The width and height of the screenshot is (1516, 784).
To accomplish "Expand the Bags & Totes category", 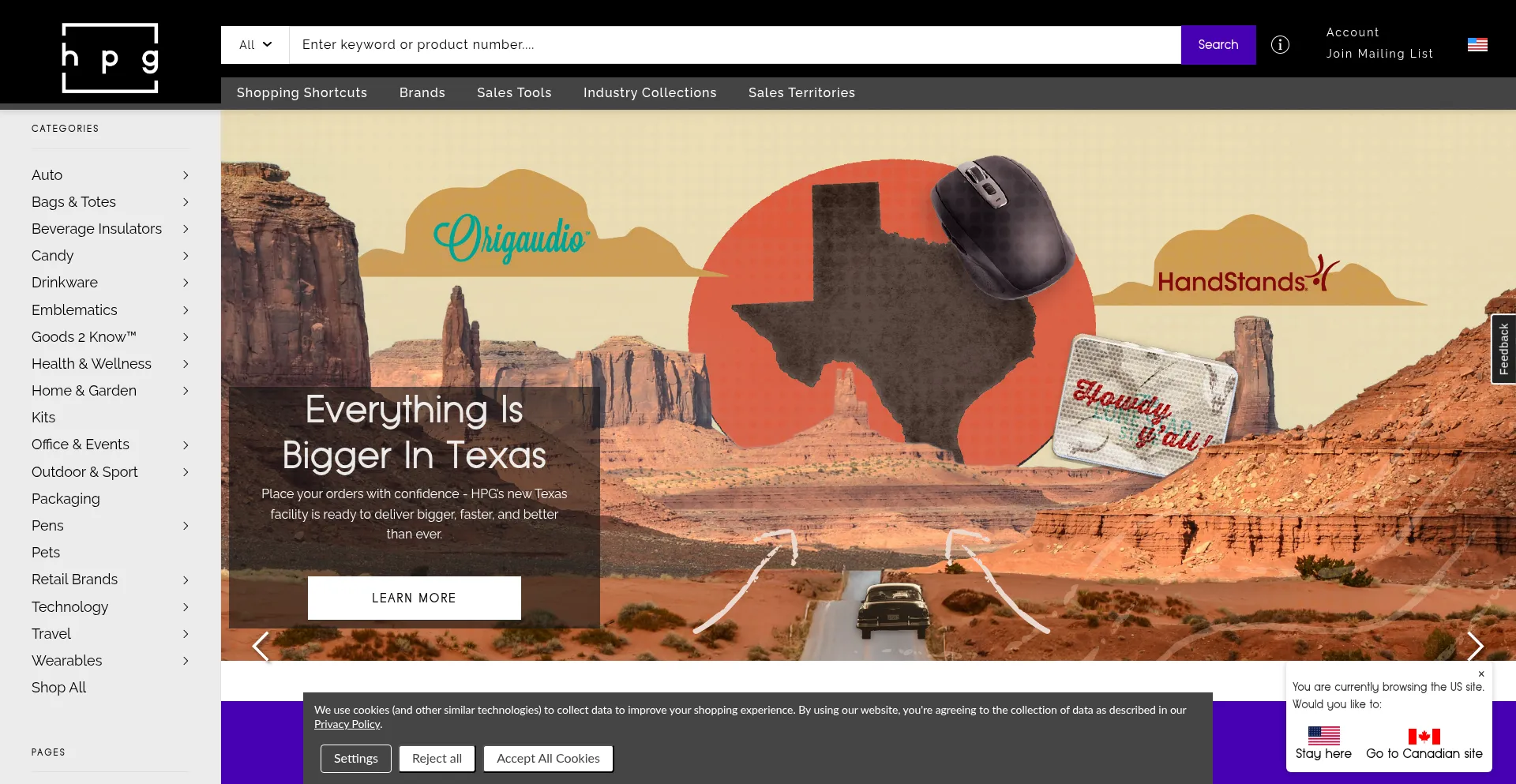I will pos(186,202).
